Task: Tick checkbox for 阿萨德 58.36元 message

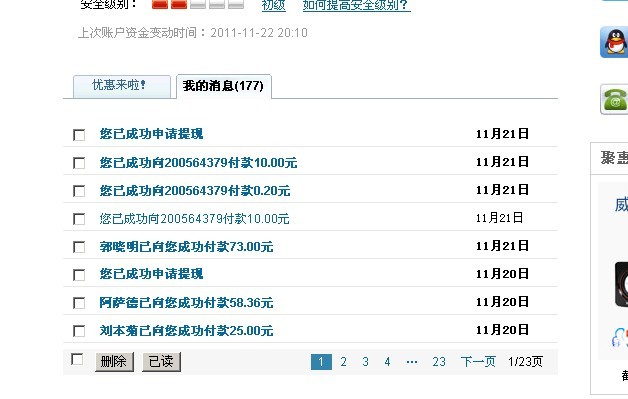Action: (79, 303)
